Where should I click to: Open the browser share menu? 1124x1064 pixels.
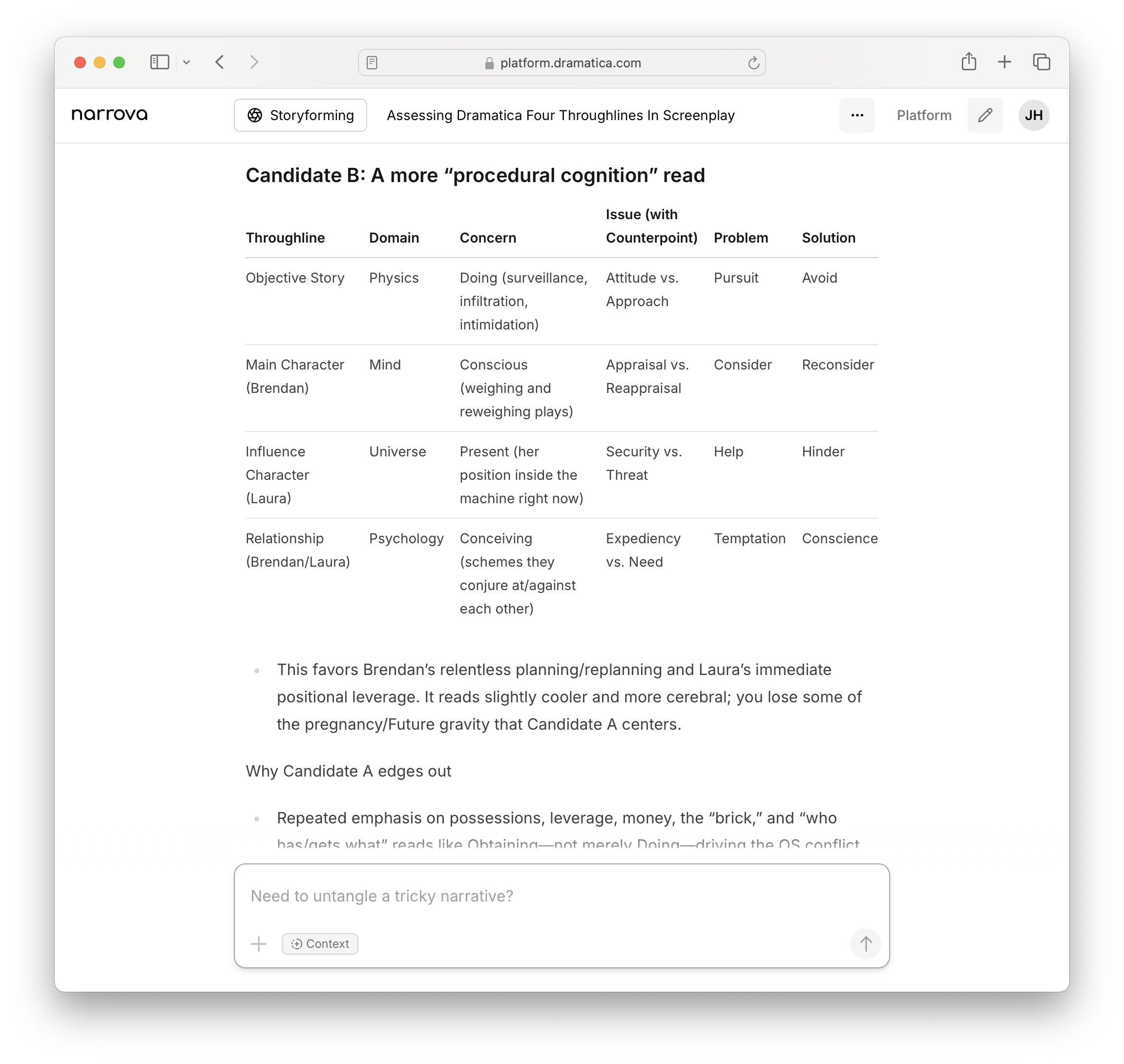pos(969,61)
